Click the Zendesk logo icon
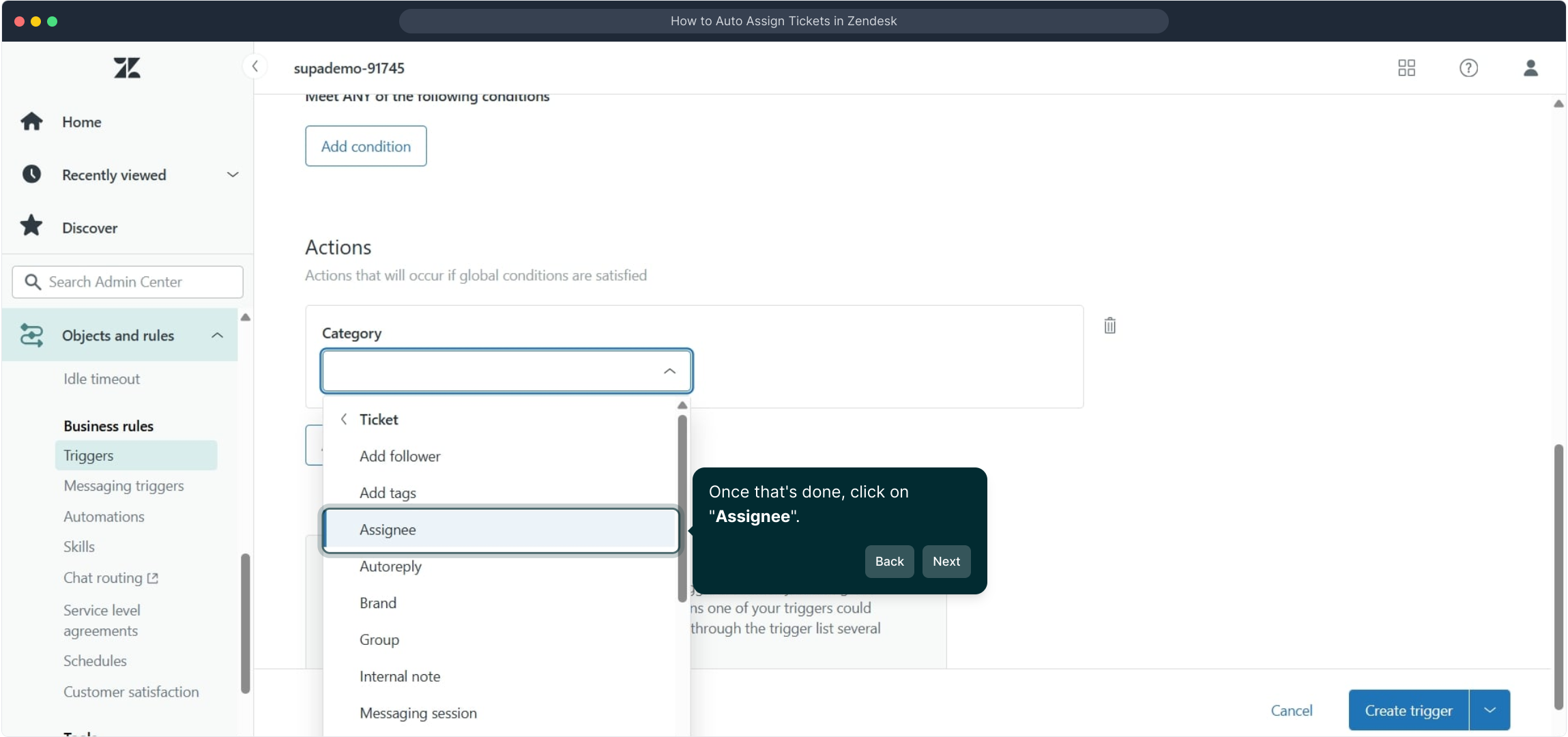1568x737 pixels. click(x=127, y=68)
